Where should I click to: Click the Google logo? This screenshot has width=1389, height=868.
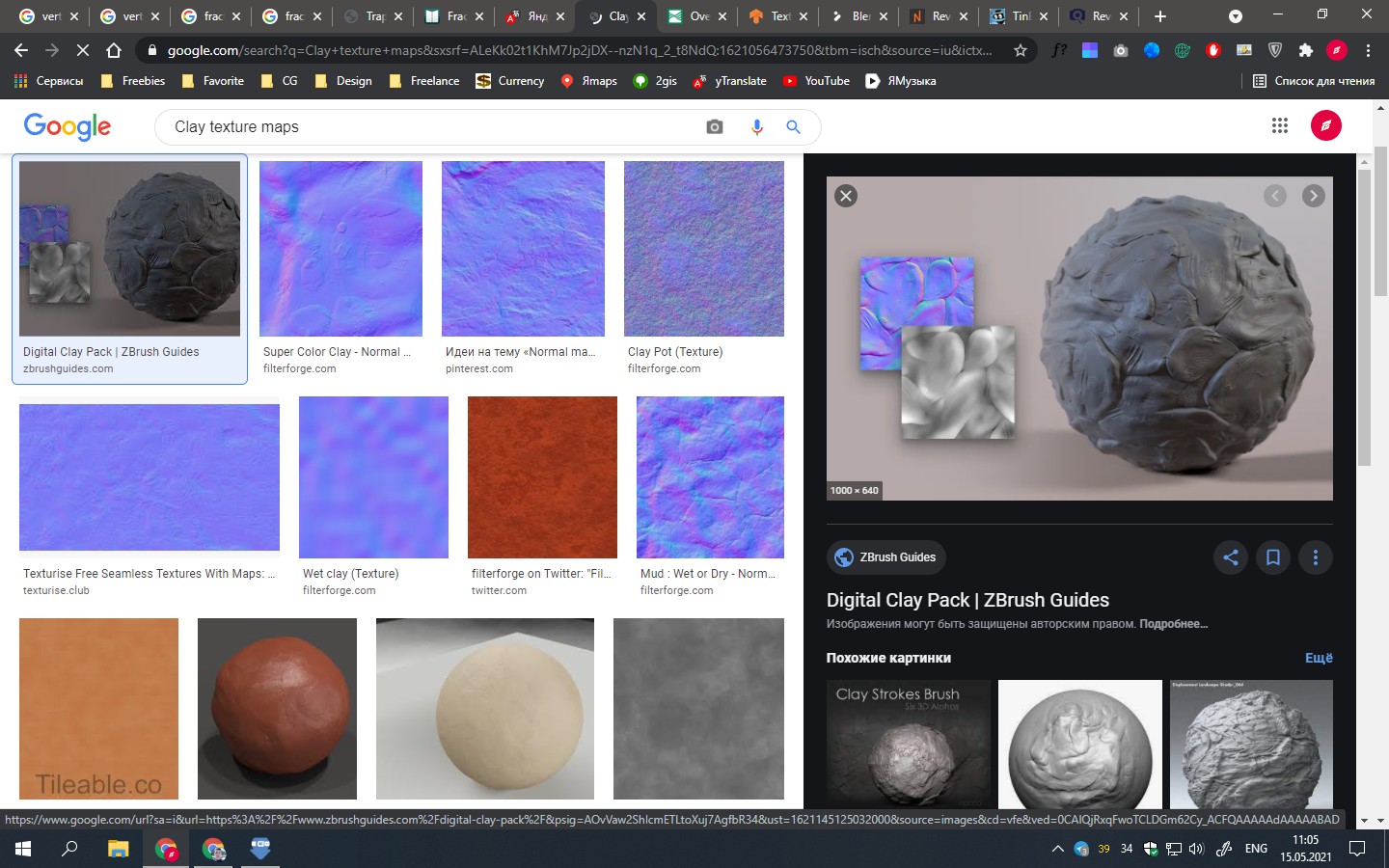click(x=68, y=126)
